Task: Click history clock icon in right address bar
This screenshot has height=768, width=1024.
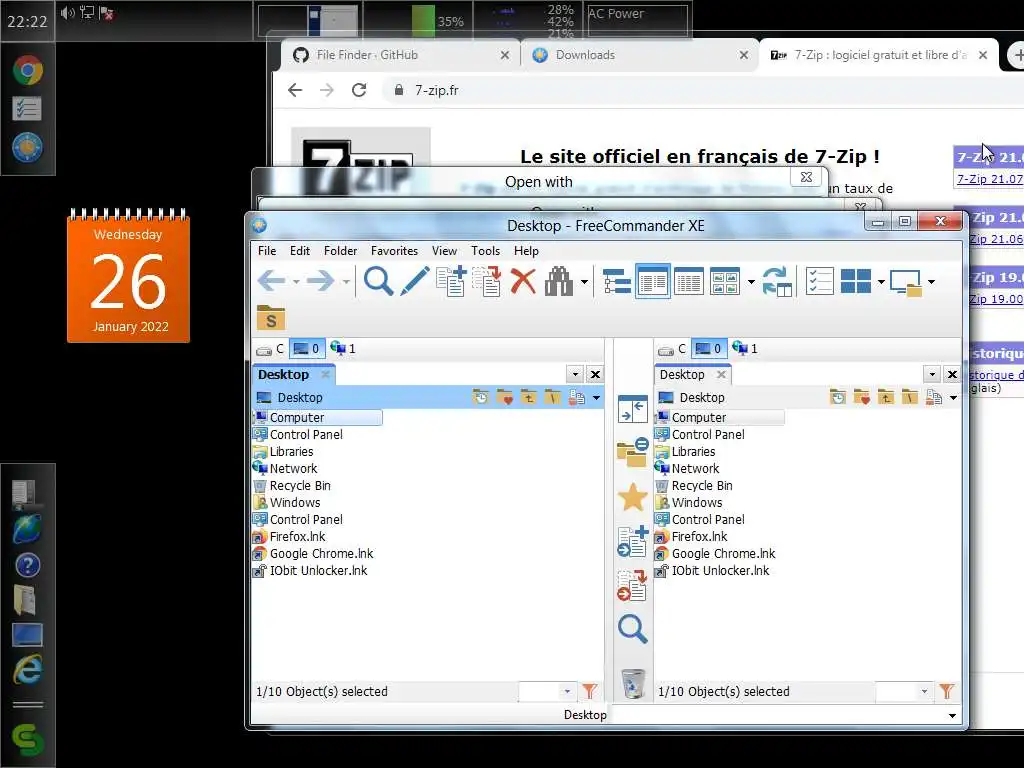Action: coord(837,397)
